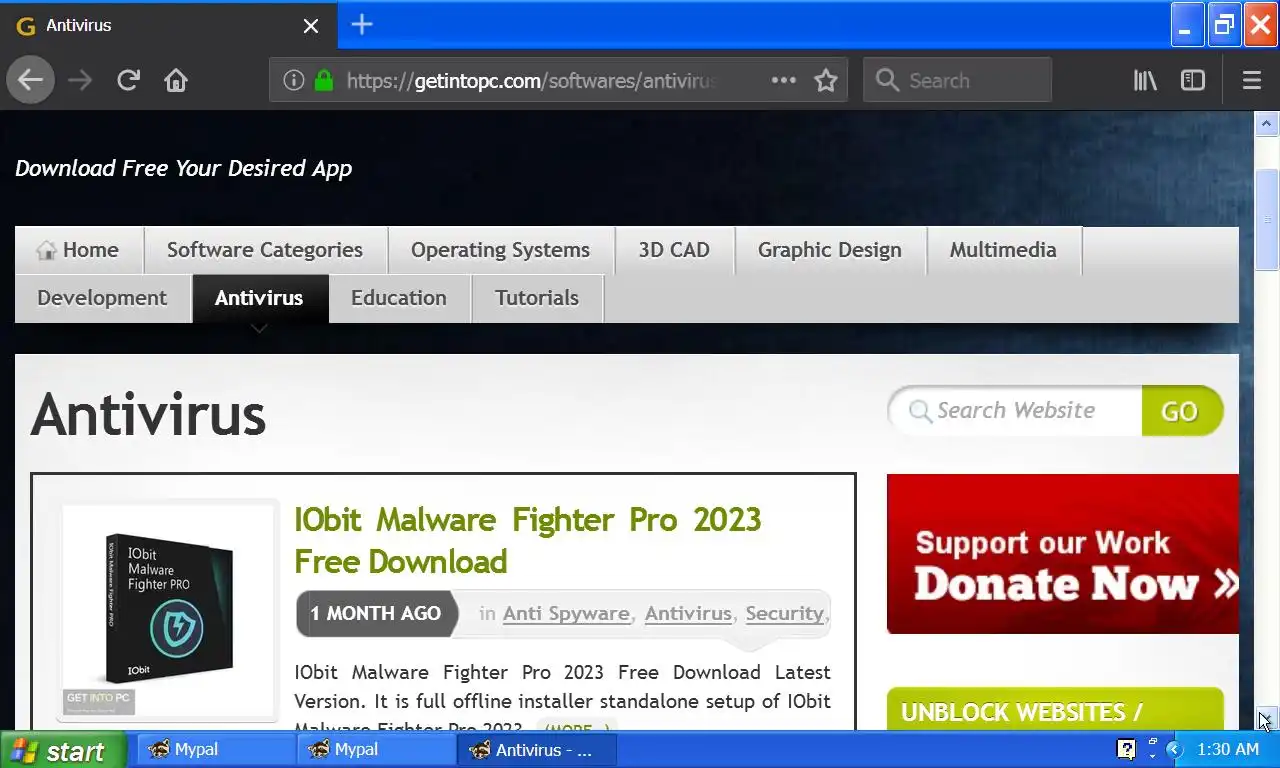Open the 3D CAD category
The height and width of the screenshot is (768, 1280).
click(x=674, y=250)
